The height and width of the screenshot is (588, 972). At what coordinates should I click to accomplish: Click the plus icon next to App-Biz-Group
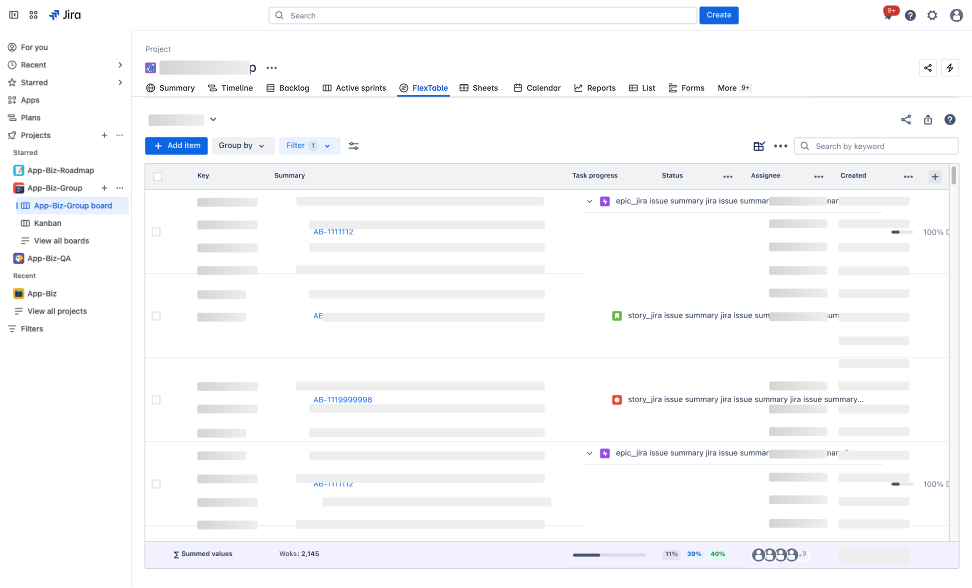[104, 188]
